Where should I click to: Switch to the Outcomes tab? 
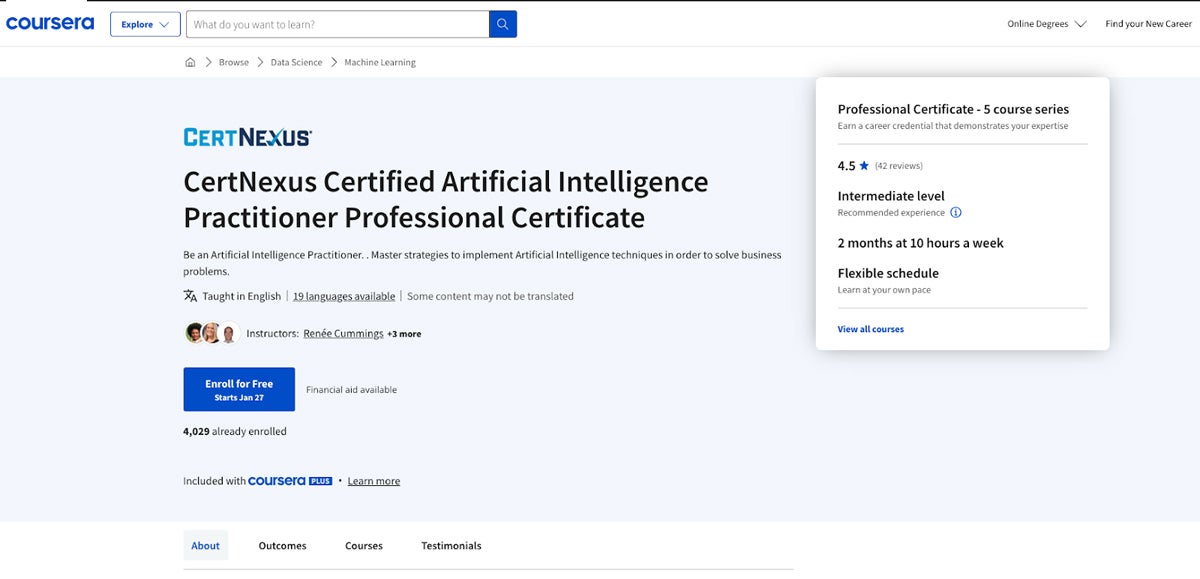pos(283,545)
